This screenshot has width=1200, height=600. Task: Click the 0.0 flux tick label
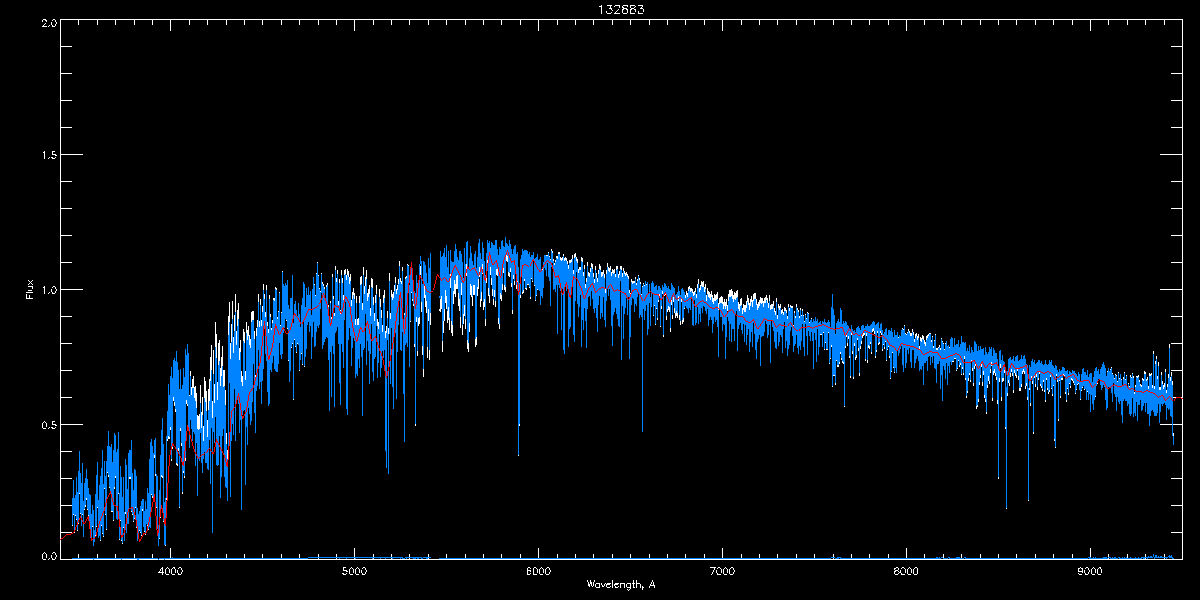click(48, 556)
